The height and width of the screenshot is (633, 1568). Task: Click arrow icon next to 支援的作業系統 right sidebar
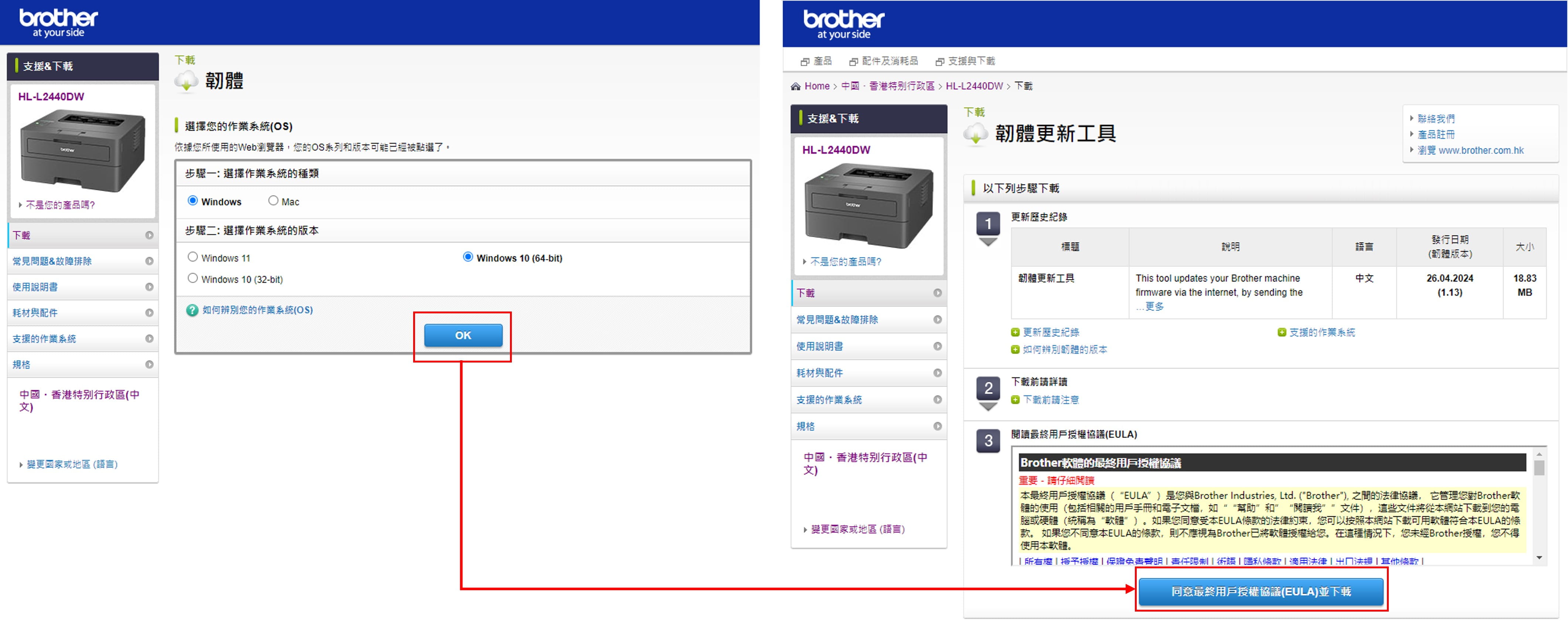click(x=938, y=400)
